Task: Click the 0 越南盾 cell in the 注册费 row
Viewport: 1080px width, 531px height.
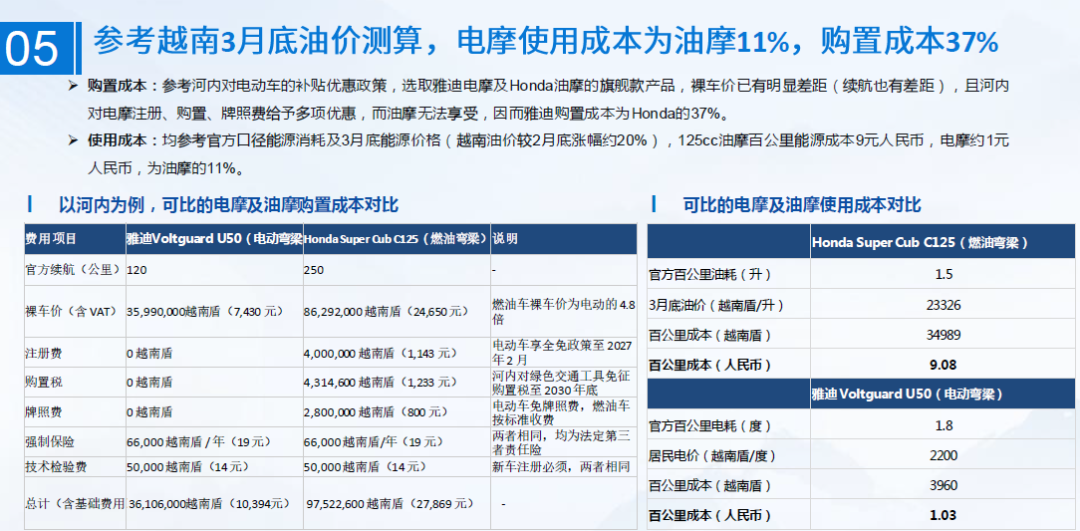Action: point(149,353)
